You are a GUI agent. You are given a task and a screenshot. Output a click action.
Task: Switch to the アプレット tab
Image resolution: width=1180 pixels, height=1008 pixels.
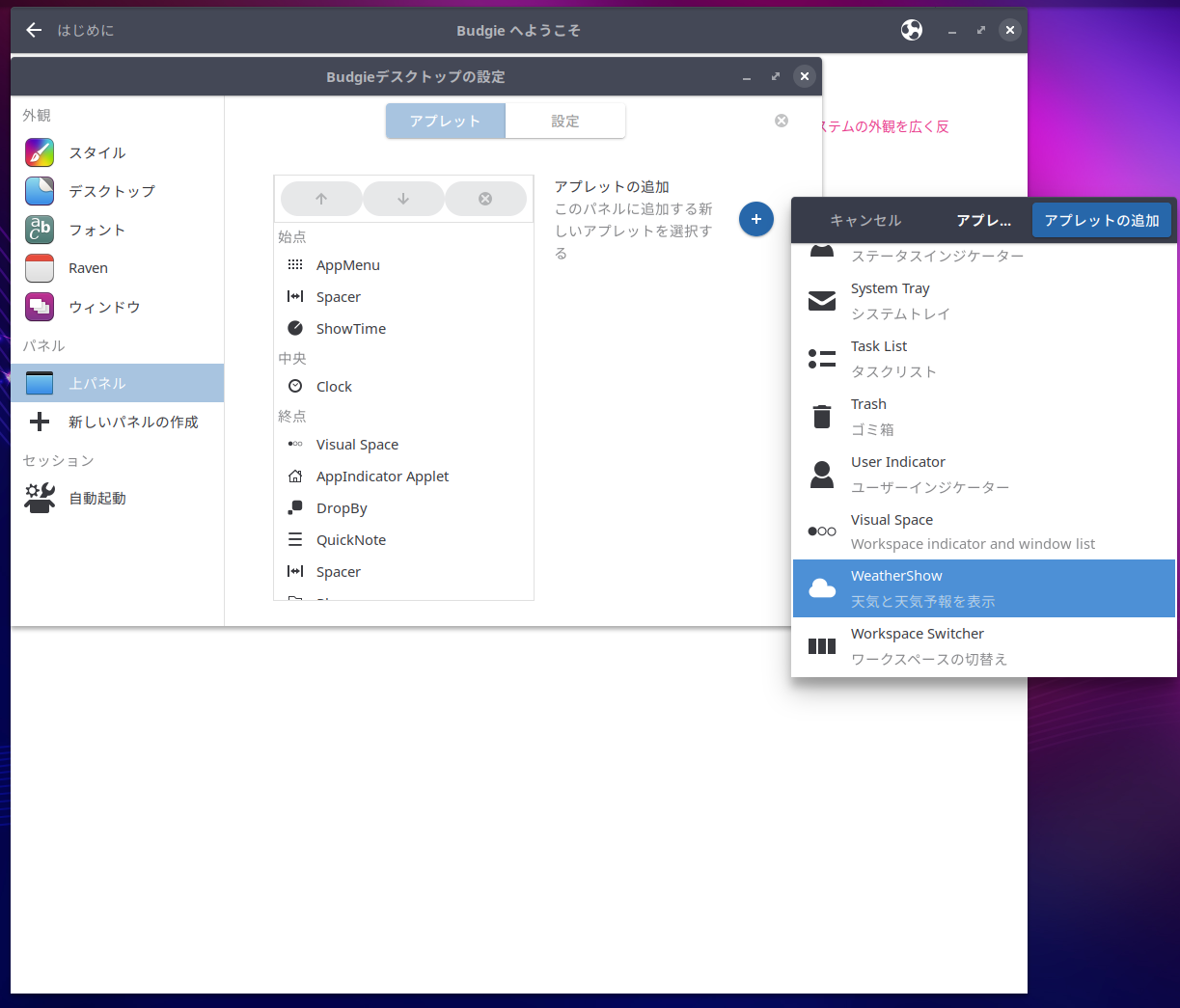446,121
